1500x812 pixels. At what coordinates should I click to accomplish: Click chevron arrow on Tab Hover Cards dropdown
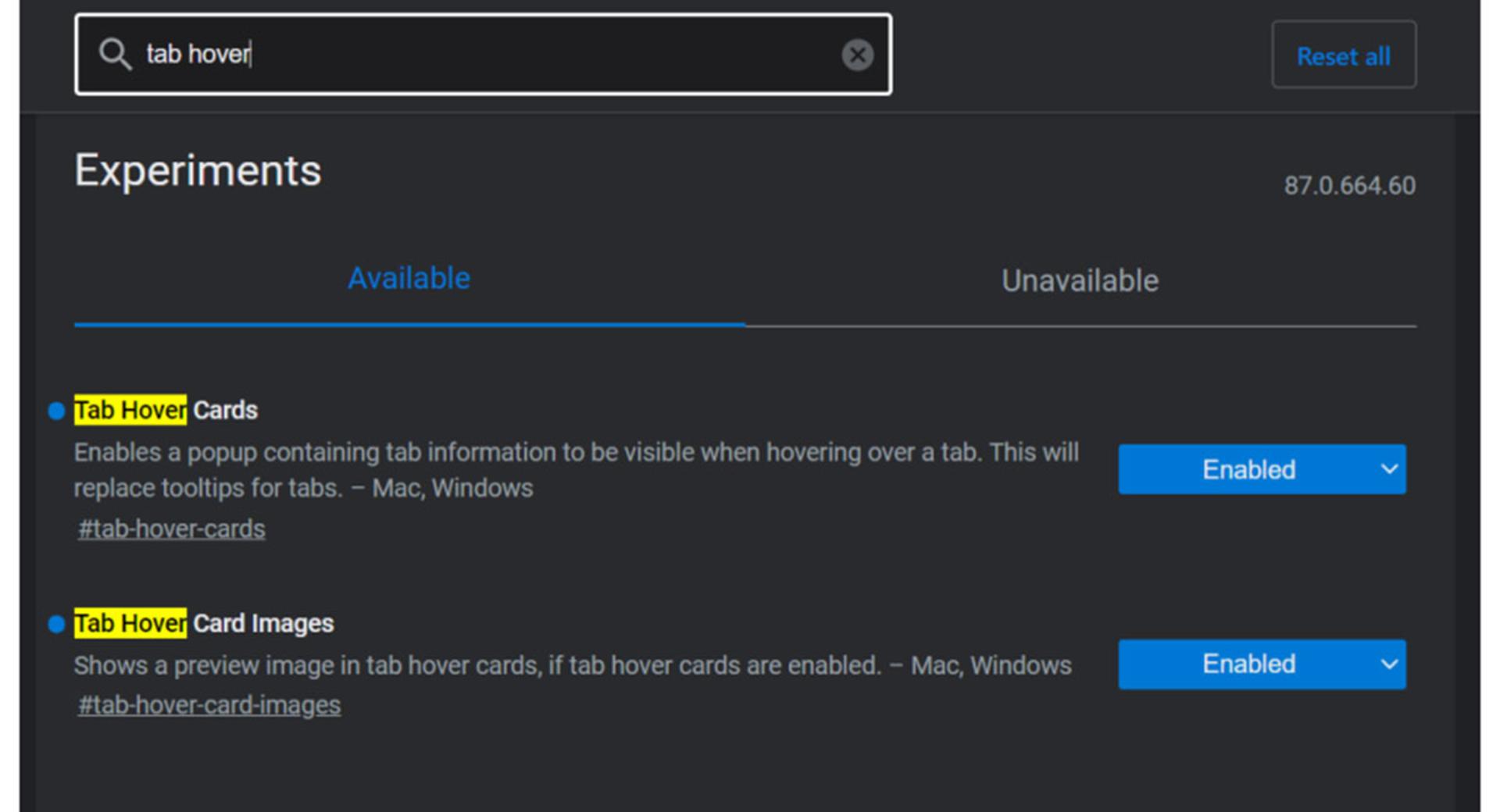(1389, 469)
